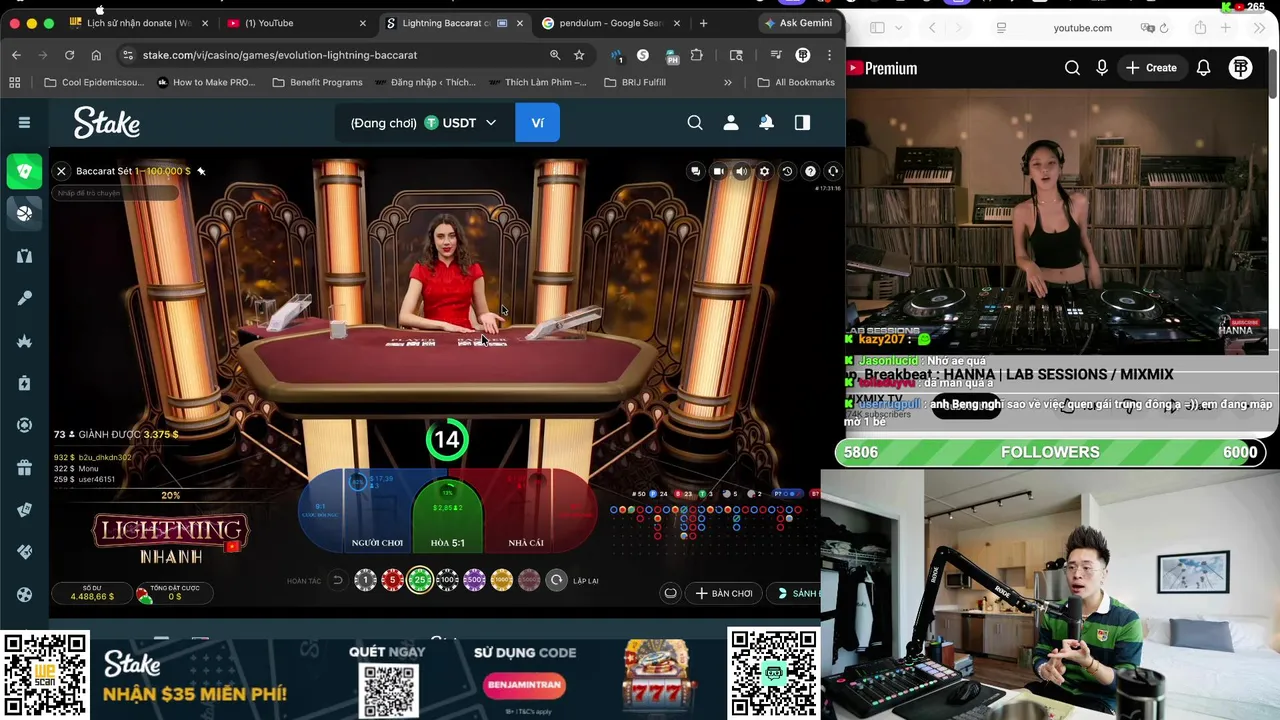1280x720 pixels.
Task: Select the Sports basketball icon in sidebar
Action: pos(24,213)
